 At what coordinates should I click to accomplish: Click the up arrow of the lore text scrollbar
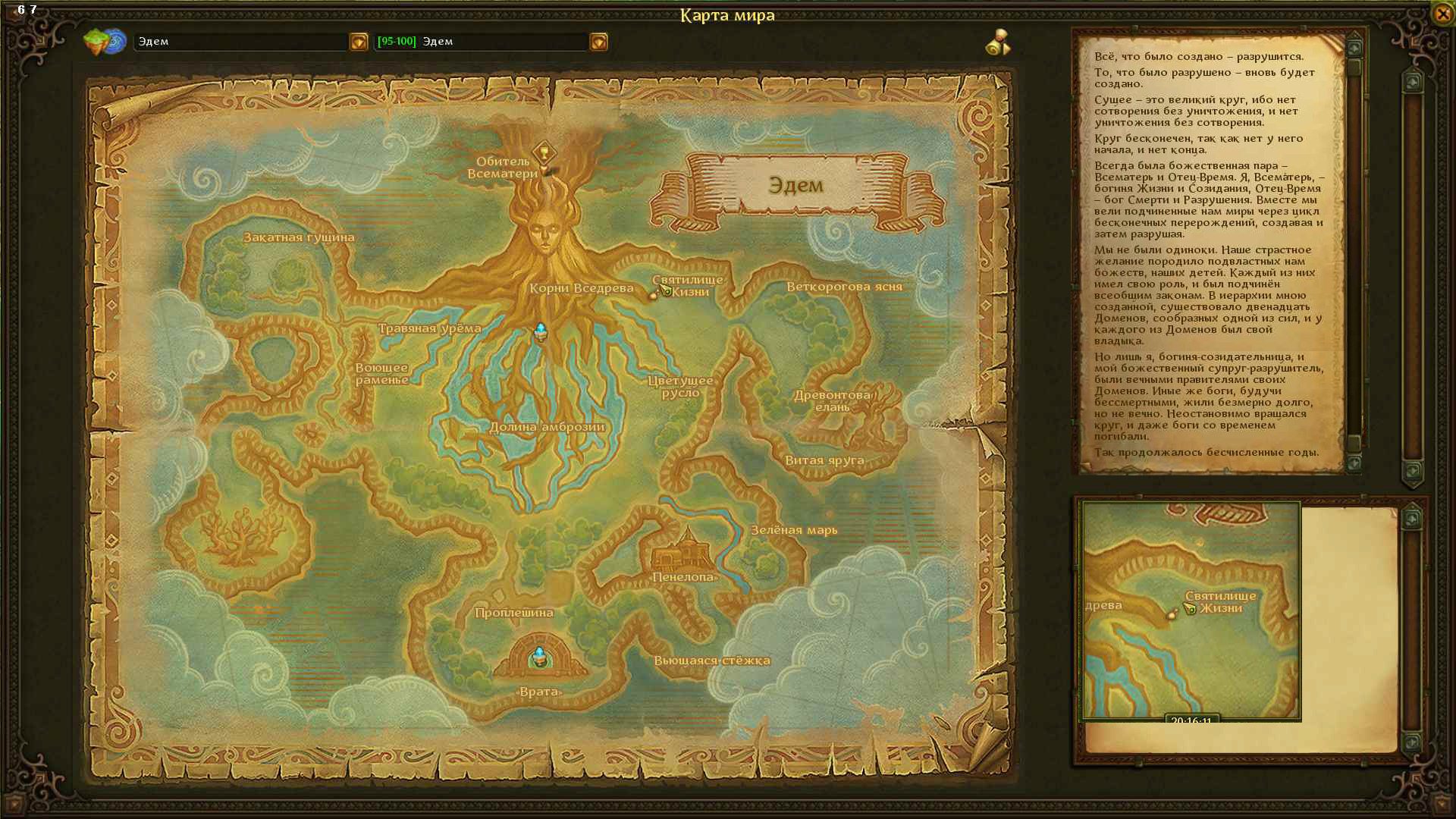(x=1354, y=49)
